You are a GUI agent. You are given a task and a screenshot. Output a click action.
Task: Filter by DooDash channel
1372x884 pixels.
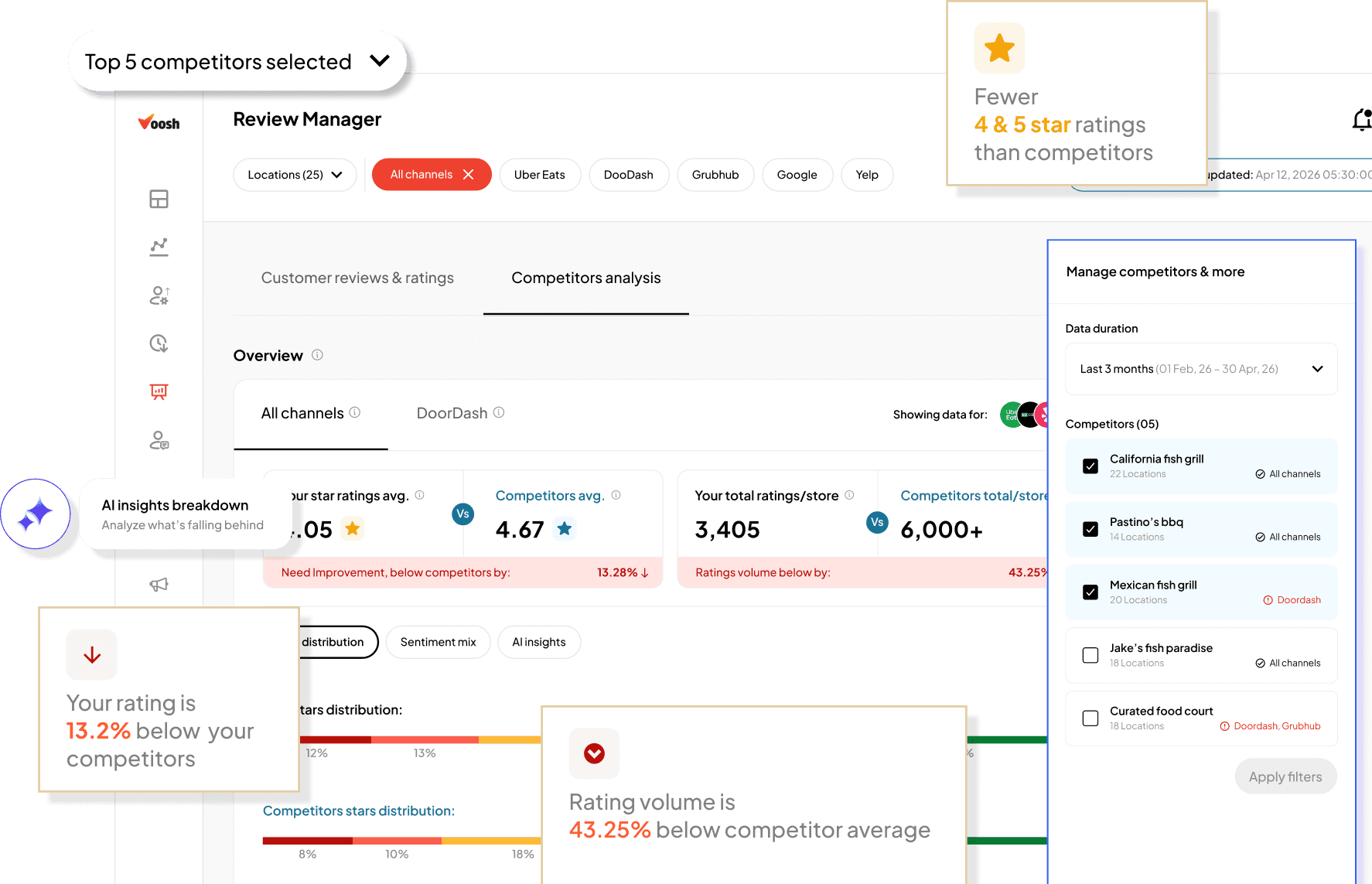pyautogui.click(x=629, y=175)
